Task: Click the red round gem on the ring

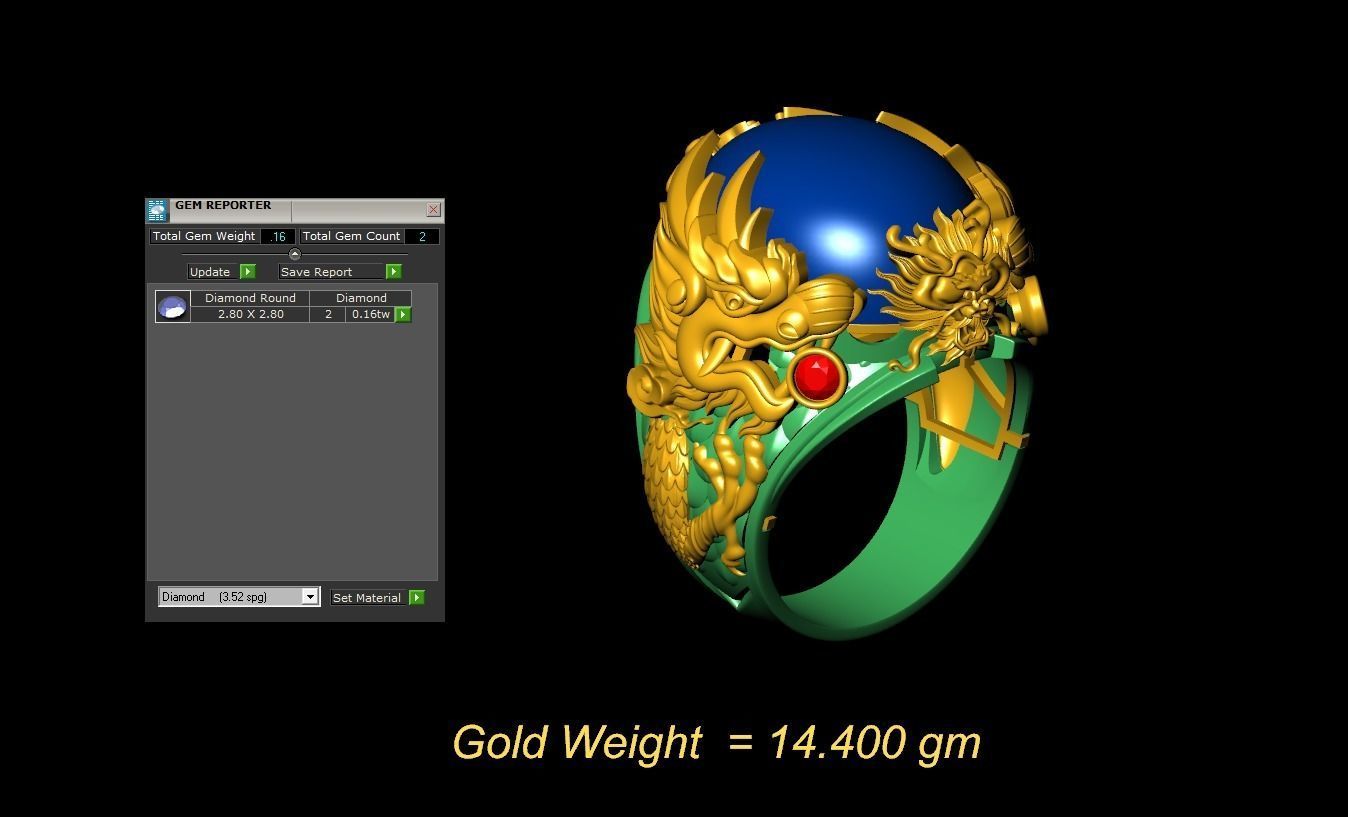Action: click(817, 377)
